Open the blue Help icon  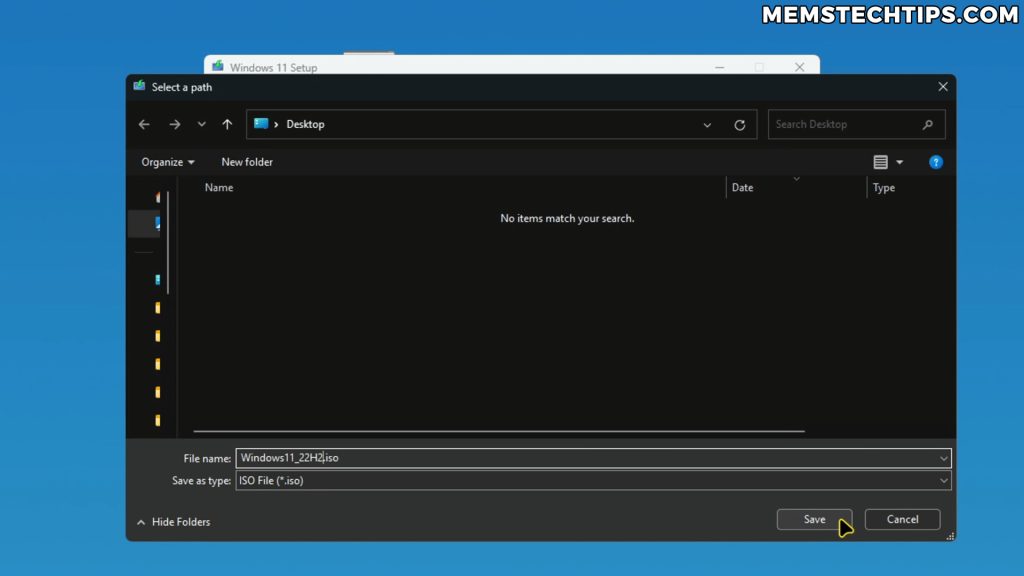[935, 162]
